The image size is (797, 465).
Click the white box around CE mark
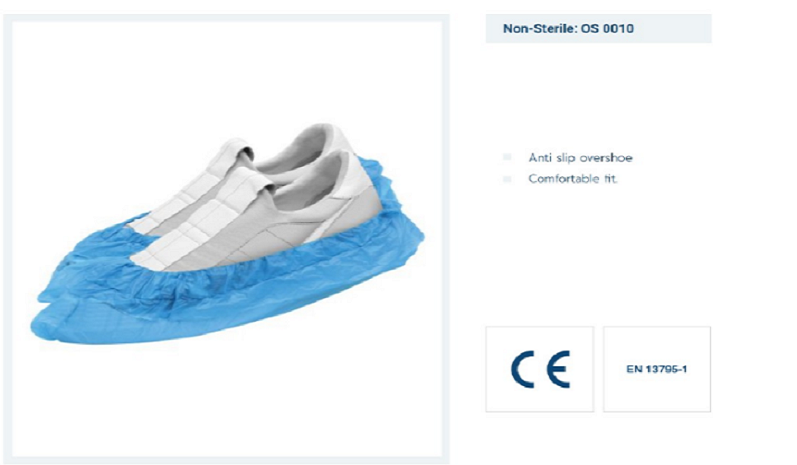pos(540,369)
